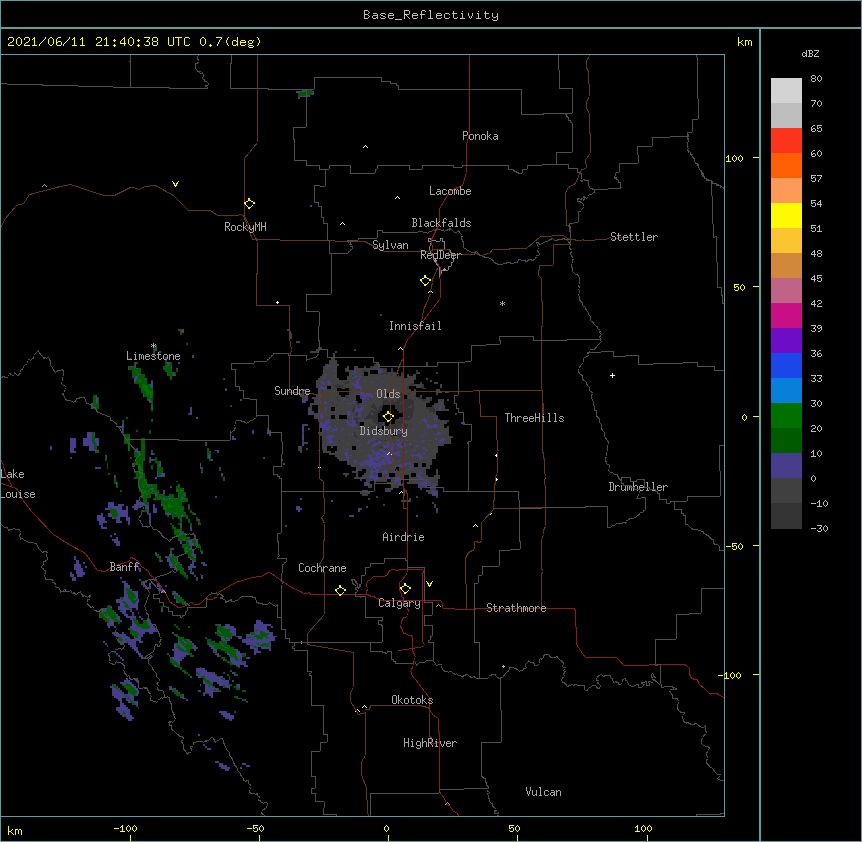Image resolution: width=862 pixels, height=842 pixels.
Task: Click the dBZ legend heading
Action: pos(810,53)
